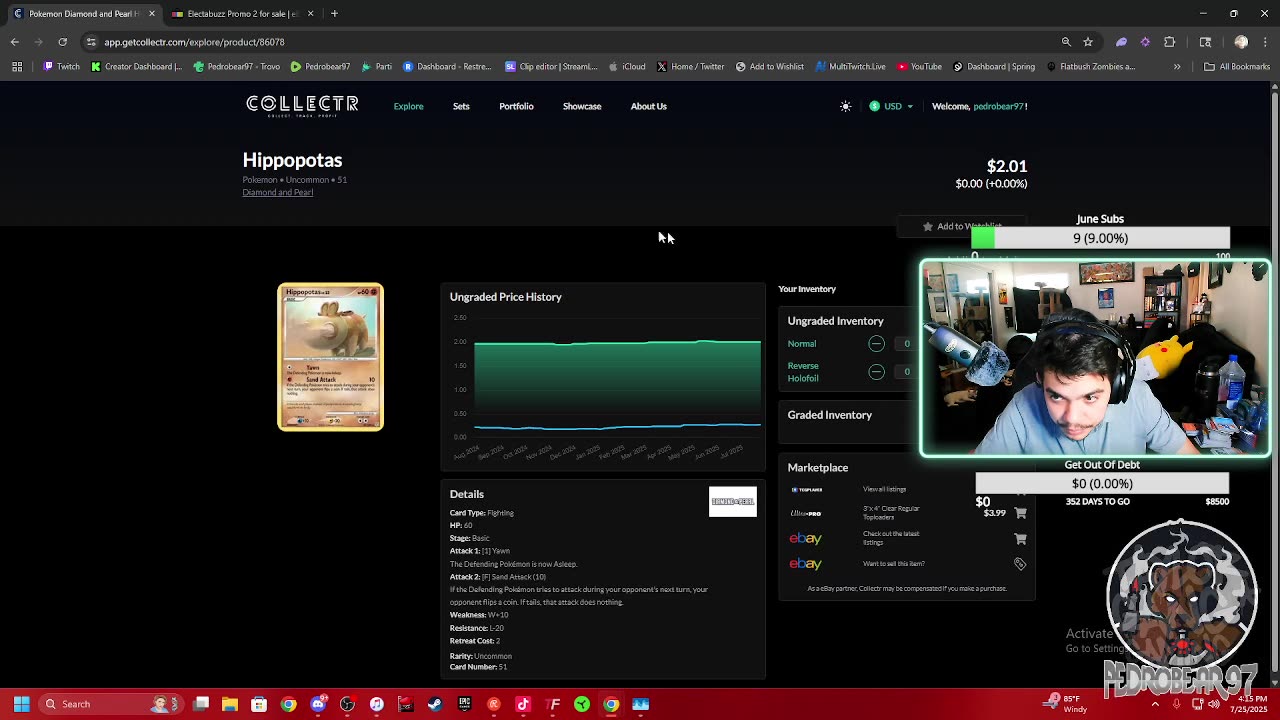The image size is (1280, 720).
Task: Open a new browser tab
Action: coord(334,14)
